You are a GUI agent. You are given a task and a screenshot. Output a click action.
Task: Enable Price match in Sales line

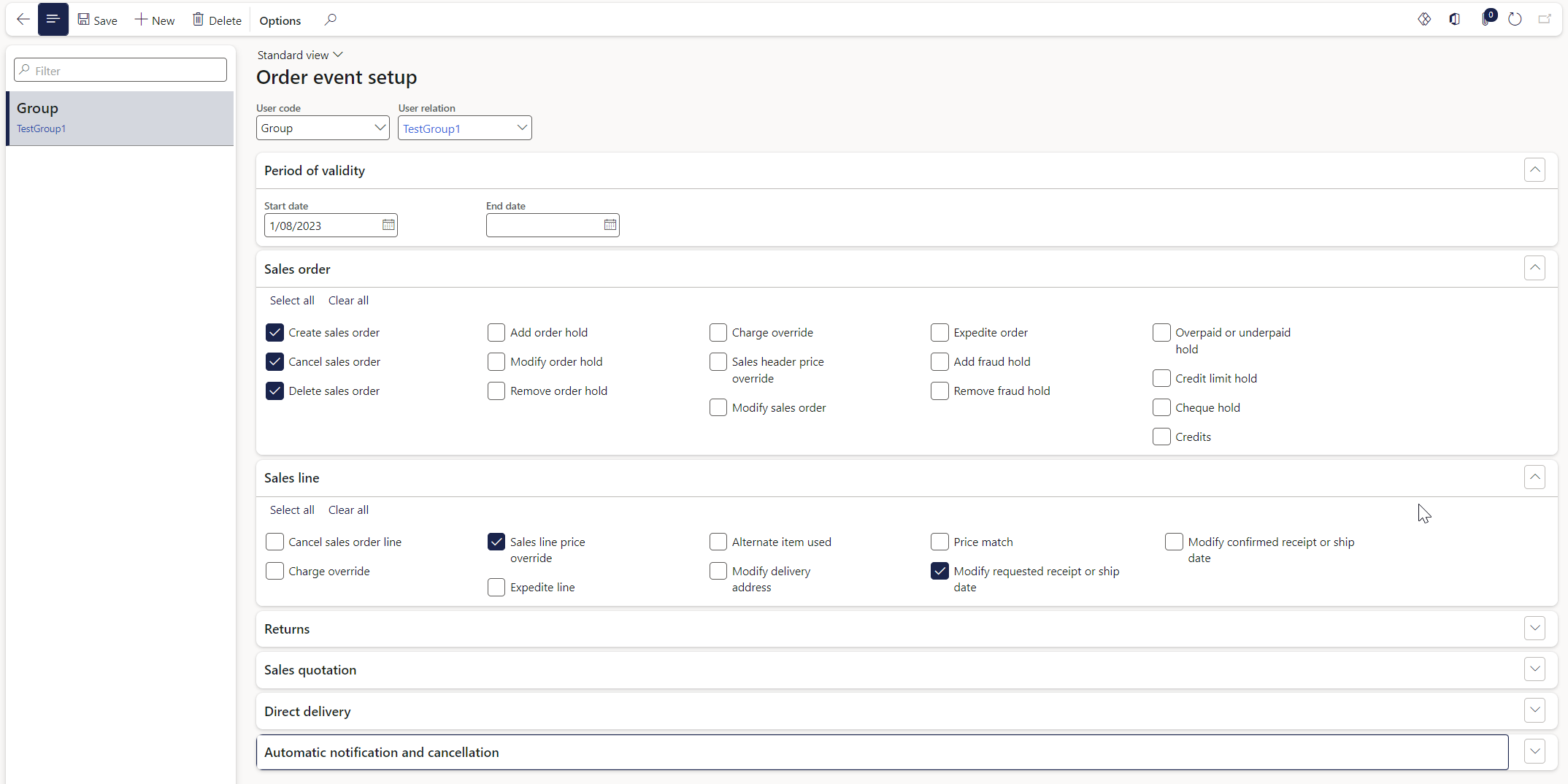point(939,542)
